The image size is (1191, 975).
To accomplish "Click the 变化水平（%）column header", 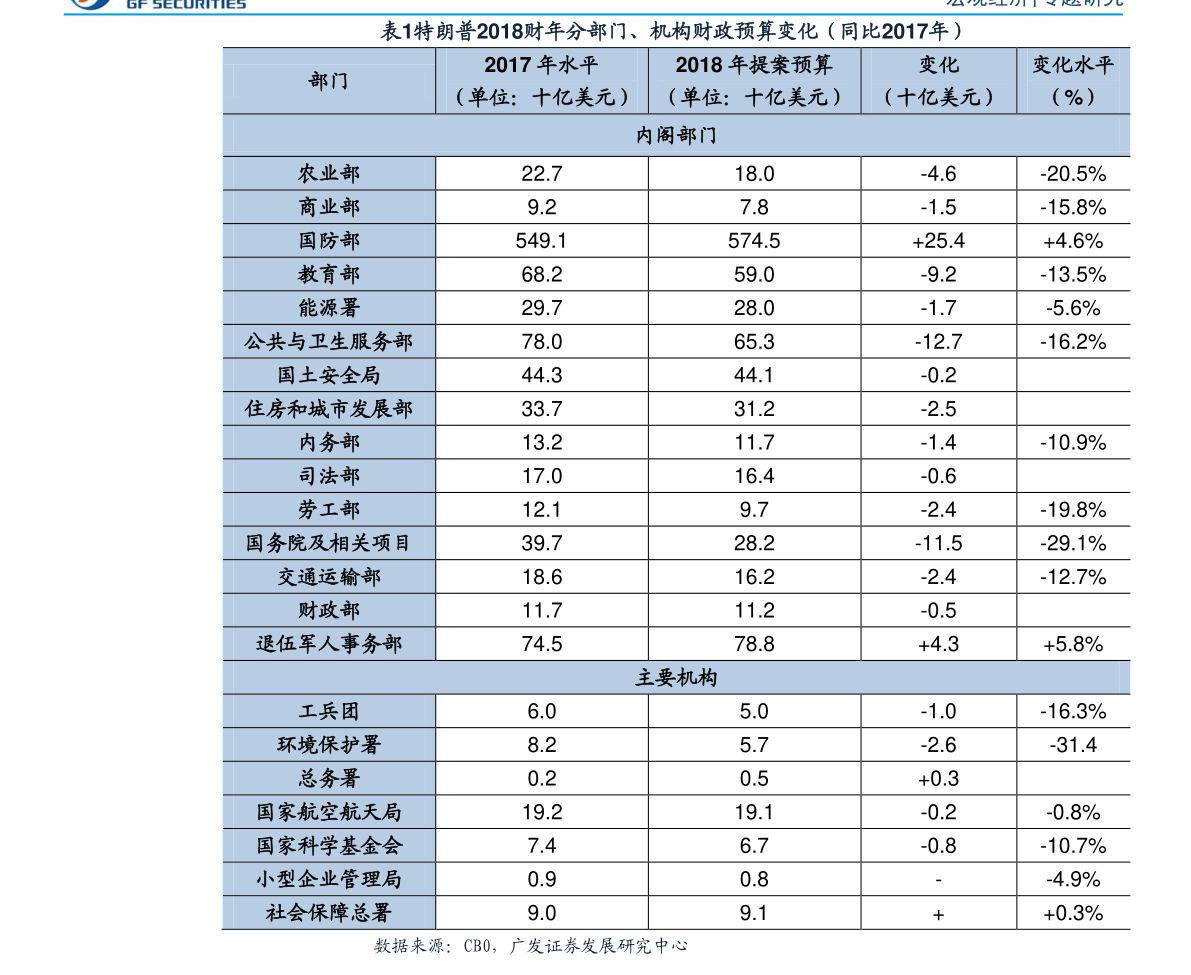I will pyautogui.click(x=1072, y=81).
